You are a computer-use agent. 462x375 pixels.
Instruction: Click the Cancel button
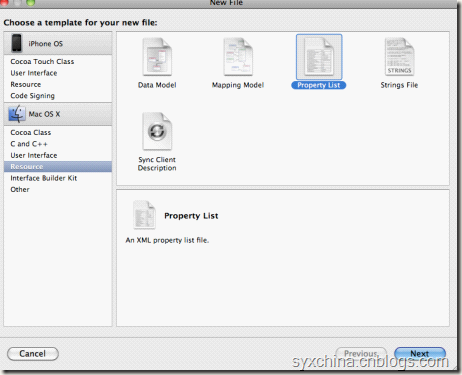[x=33, y=354]
